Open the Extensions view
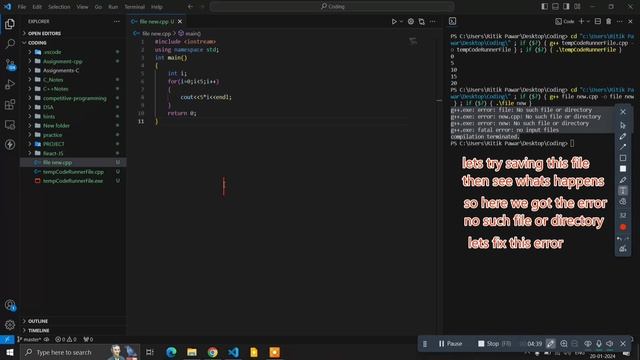The width and height of the screenshot is (640, 360). pyautogui.click(x=10, y=104)
